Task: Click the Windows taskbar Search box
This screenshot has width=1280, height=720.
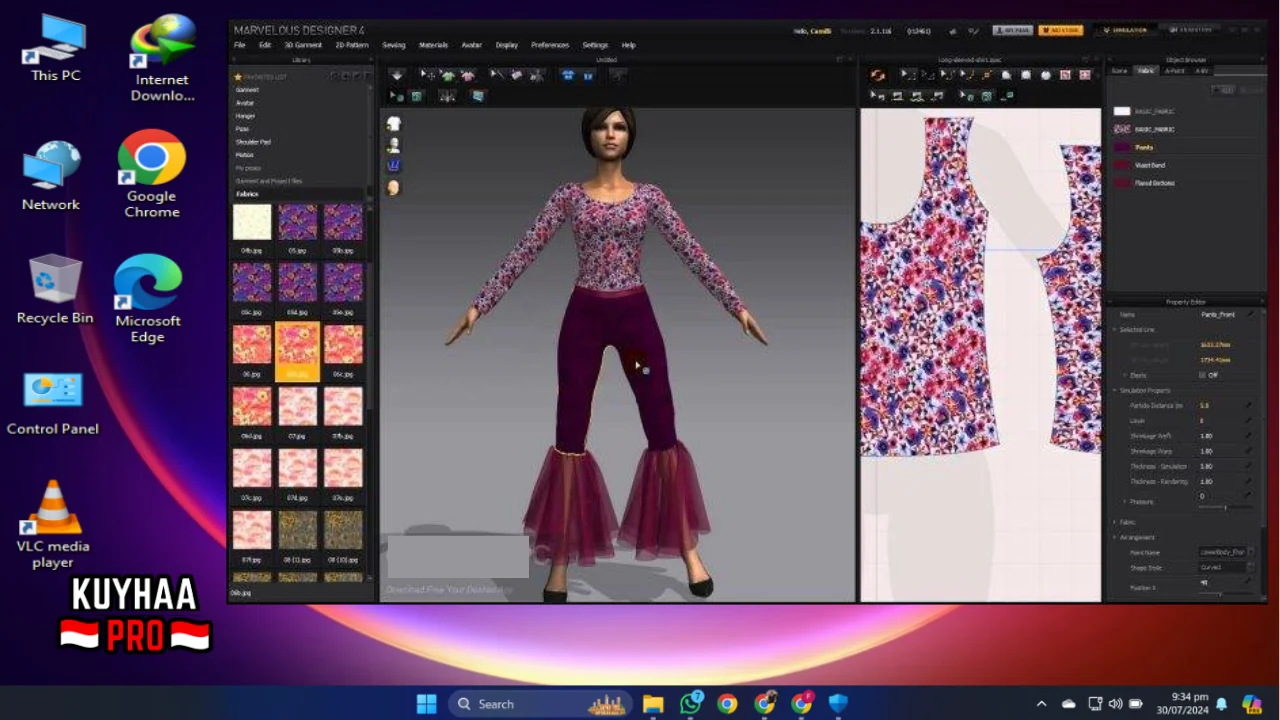Action: point(540,704)
